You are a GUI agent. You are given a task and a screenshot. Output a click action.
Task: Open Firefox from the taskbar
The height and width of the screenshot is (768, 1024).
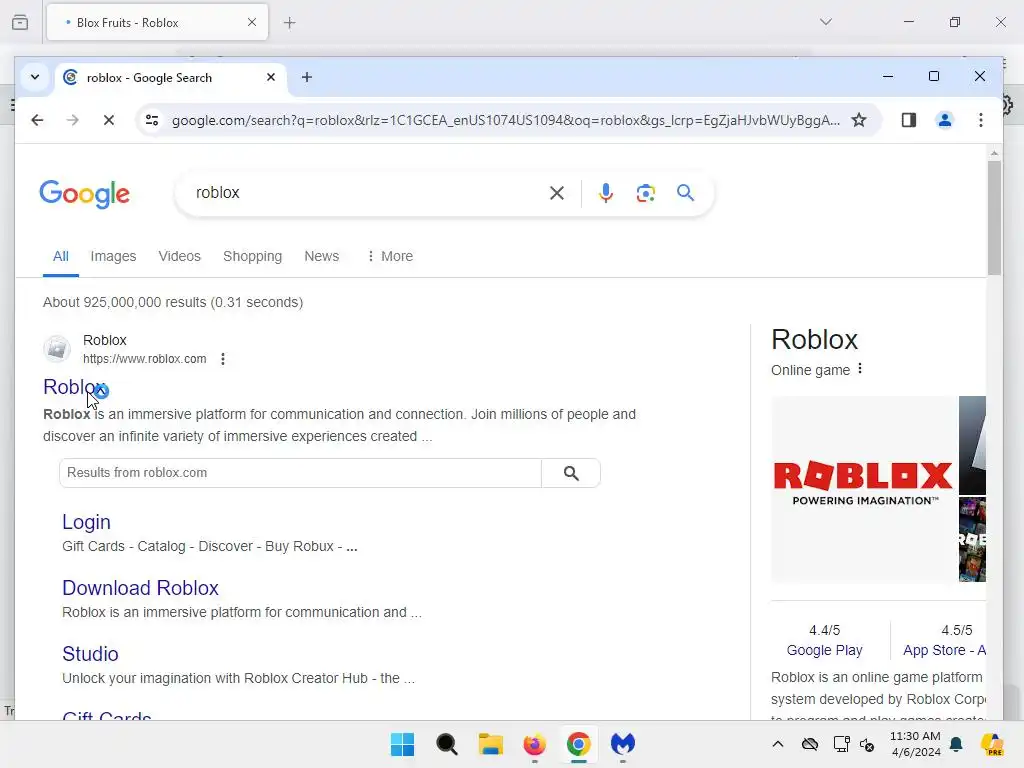point(534,744)
